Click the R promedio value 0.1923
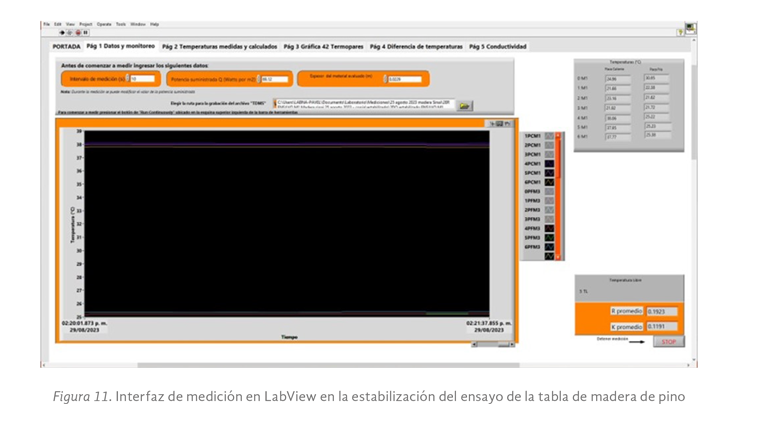The height and width of the screenshot is (428, 761). click(x=662, y=312)
